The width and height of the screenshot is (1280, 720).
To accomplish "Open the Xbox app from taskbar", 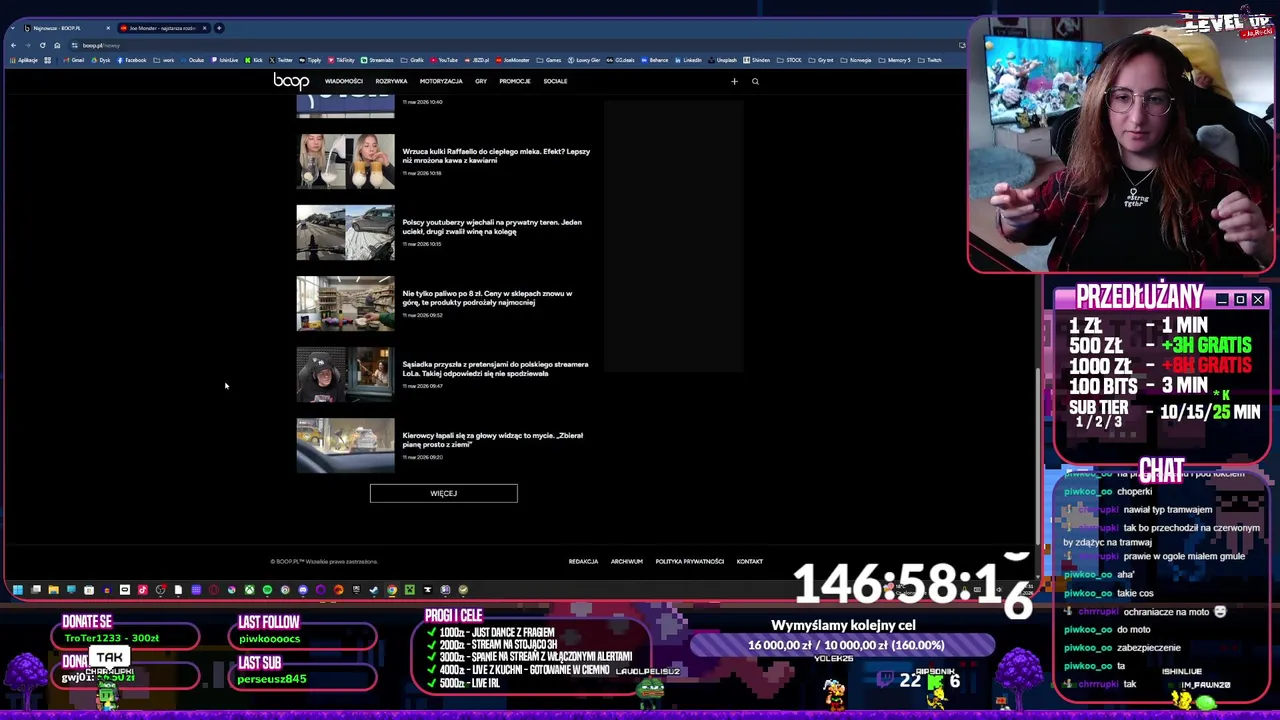I will [249, 590].
